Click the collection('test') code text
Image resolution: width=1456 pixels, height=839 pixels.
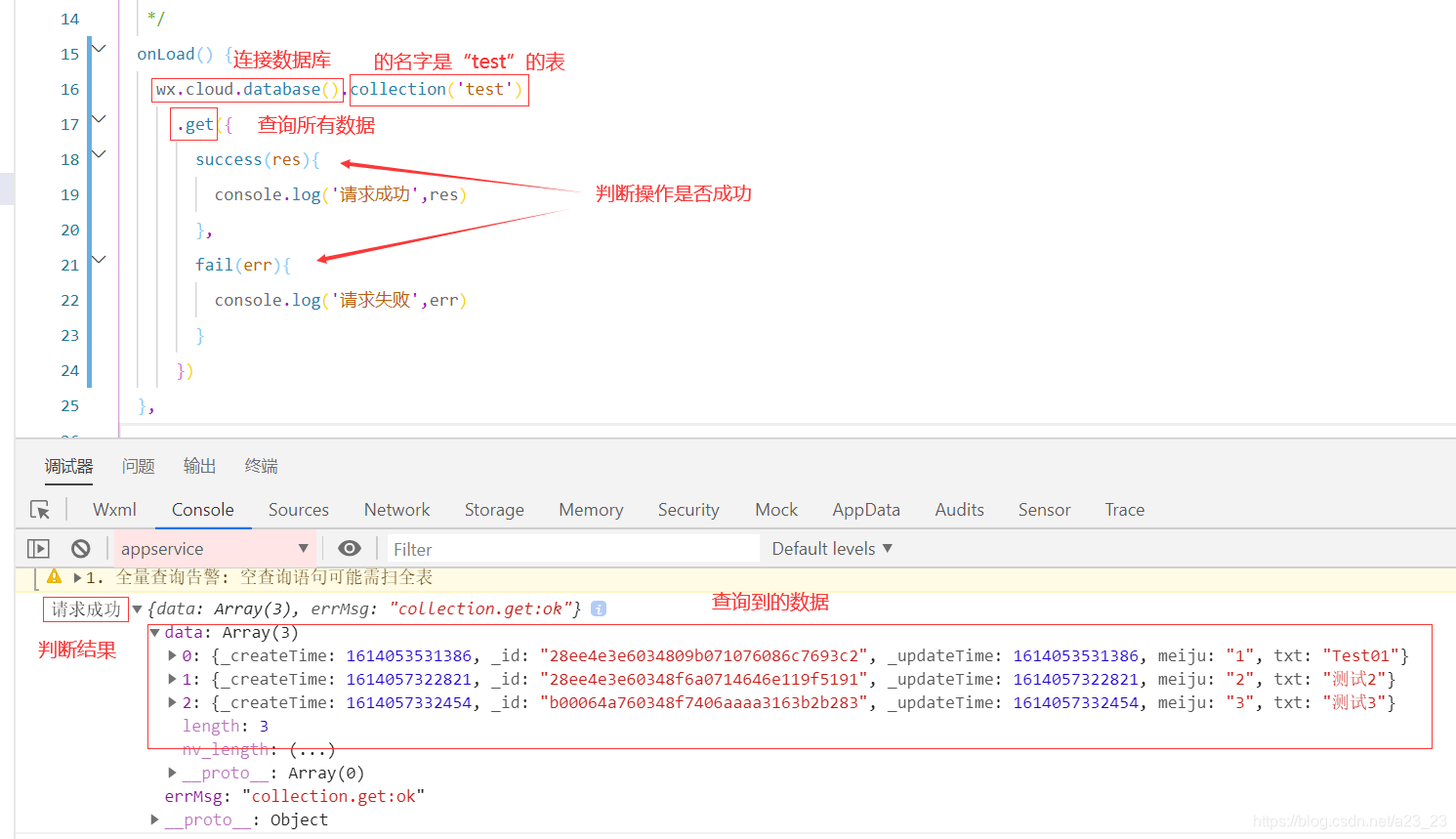pyautogui.click(x=437, y=89)
